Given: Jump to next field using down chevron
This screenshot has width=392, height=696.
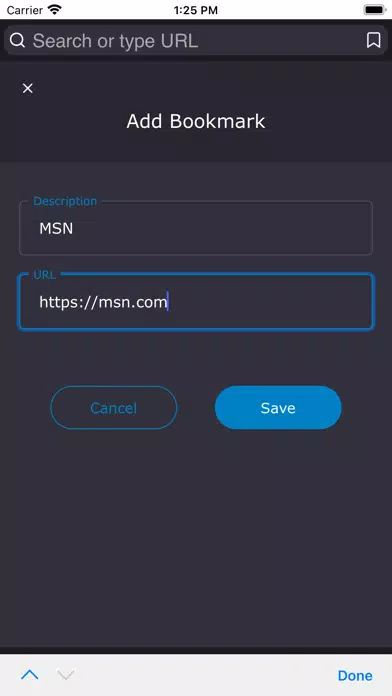Looking at the screenshot, I should 66,675.
